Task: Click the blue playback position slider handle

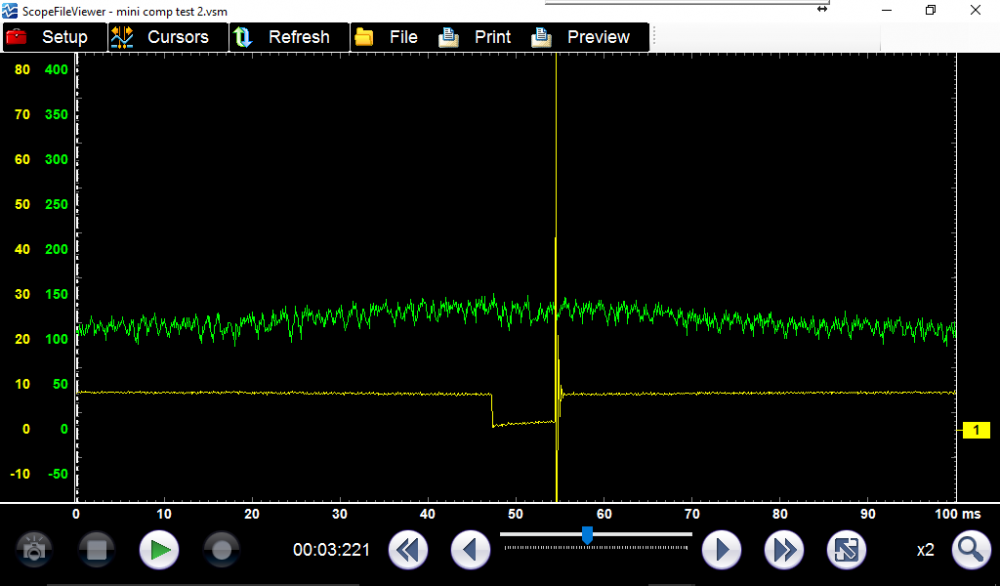Action: (587, 536)
